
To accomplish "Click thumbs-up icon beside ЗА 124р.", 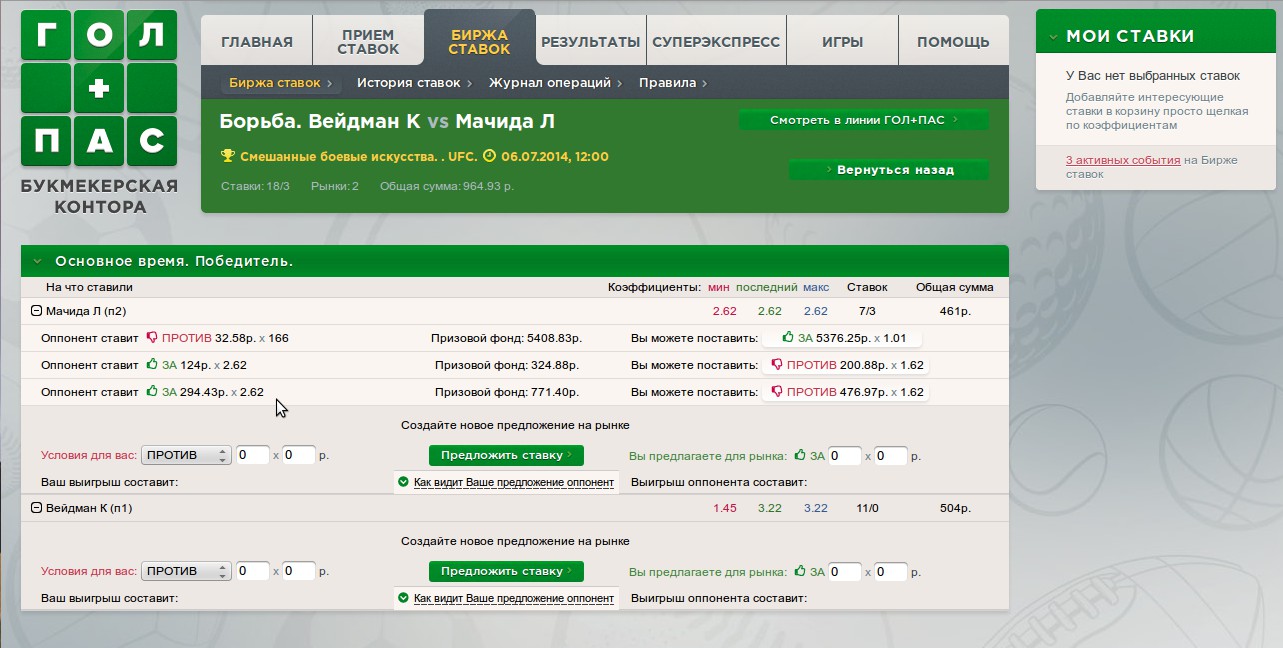I will pos(152,365).
